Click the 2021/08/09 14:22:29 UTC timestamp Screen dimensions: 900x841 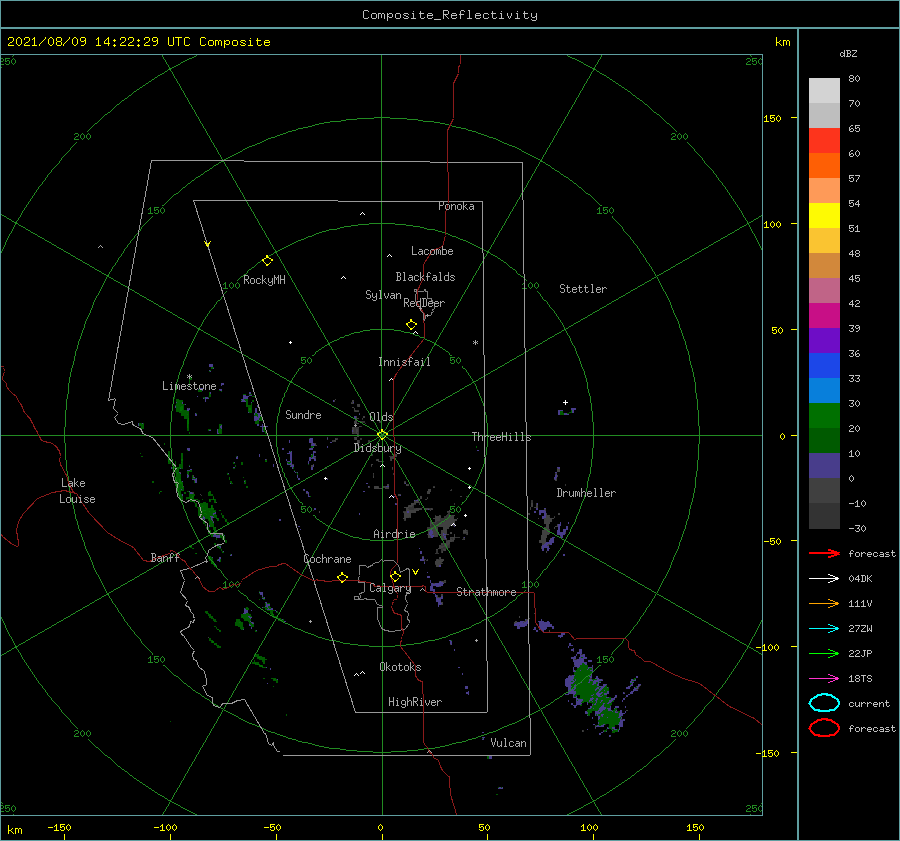[139, 42]
